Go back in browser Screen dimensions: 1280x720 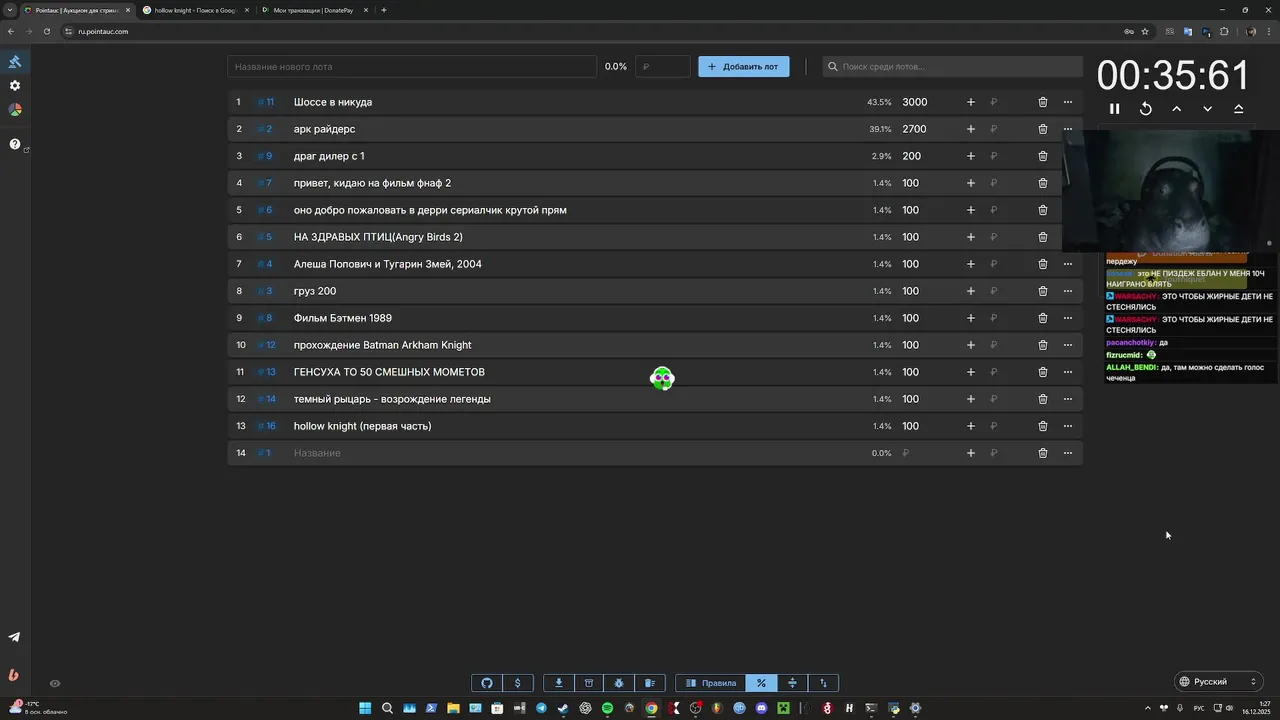click(11, 31)
